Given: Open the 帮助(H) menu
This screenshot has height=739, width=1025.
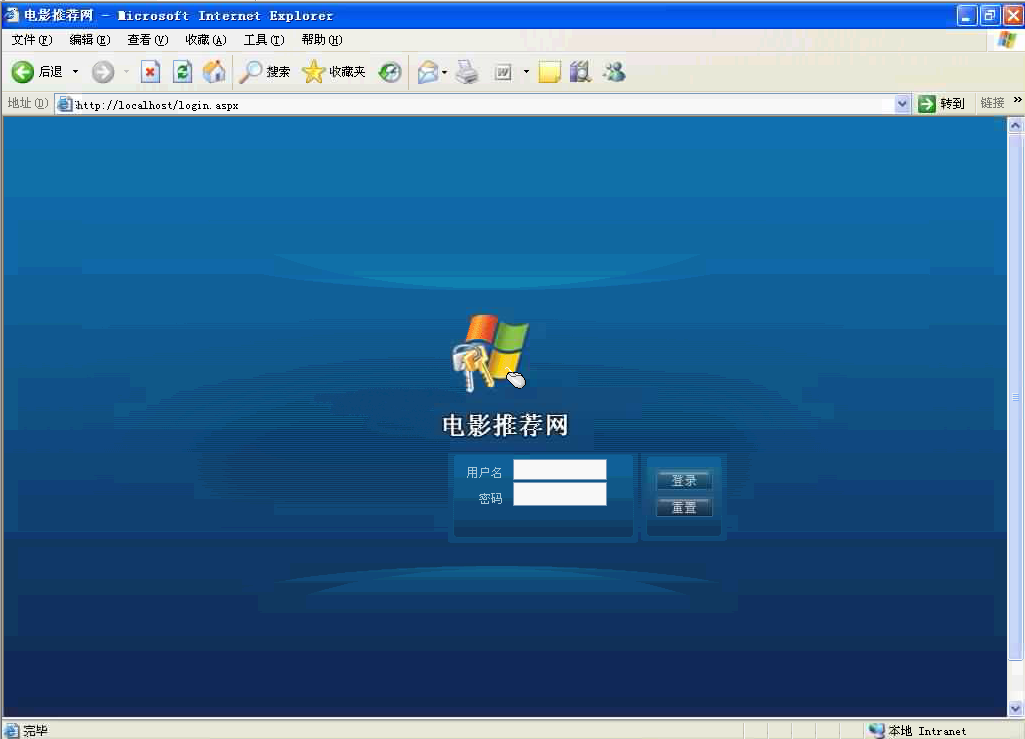Looking at the screenshot, I should [x=322, y=40].
